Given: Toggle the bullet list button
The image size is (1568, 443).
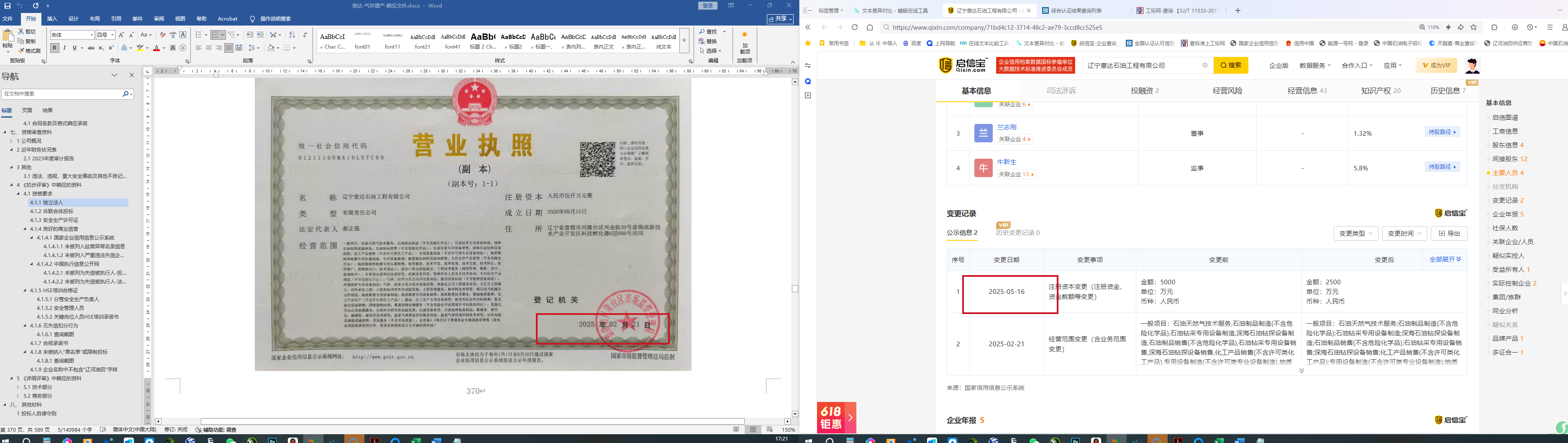Looking at the screenshot, I should [x=198, y=35].
